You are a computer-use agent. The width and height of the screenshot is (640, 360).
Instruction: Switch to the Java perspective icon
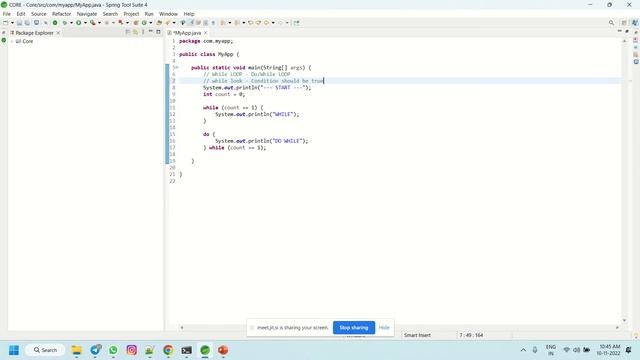coord(634,23)
